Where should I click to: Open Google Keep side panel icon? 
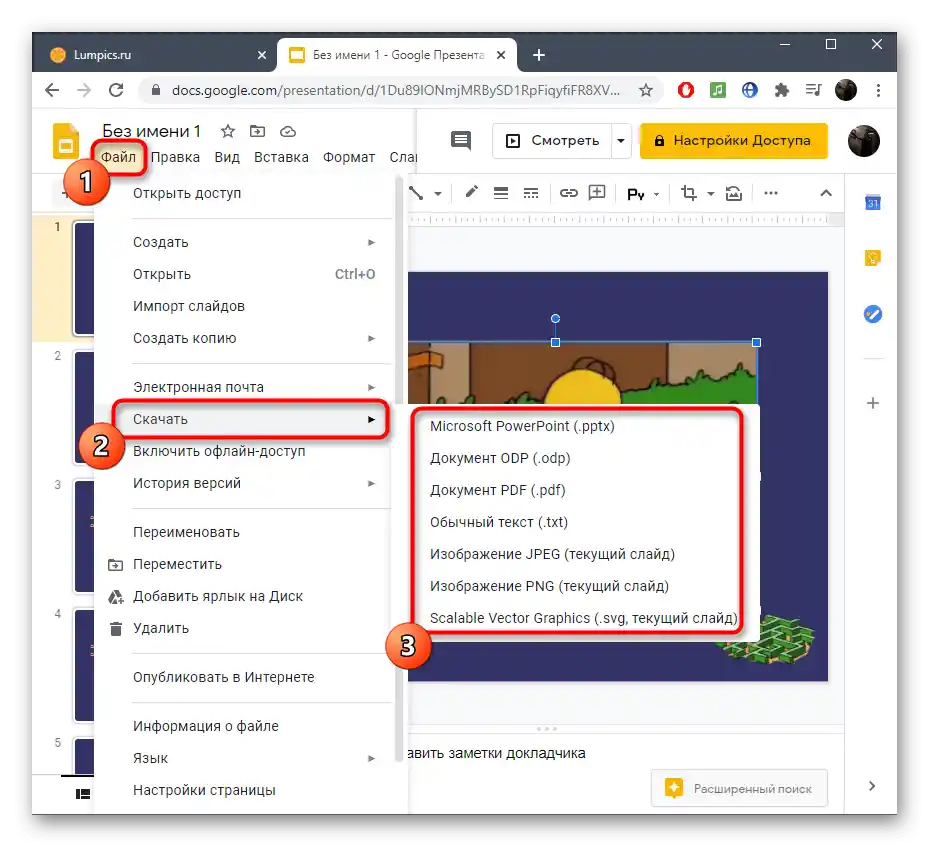pos(873,258)
